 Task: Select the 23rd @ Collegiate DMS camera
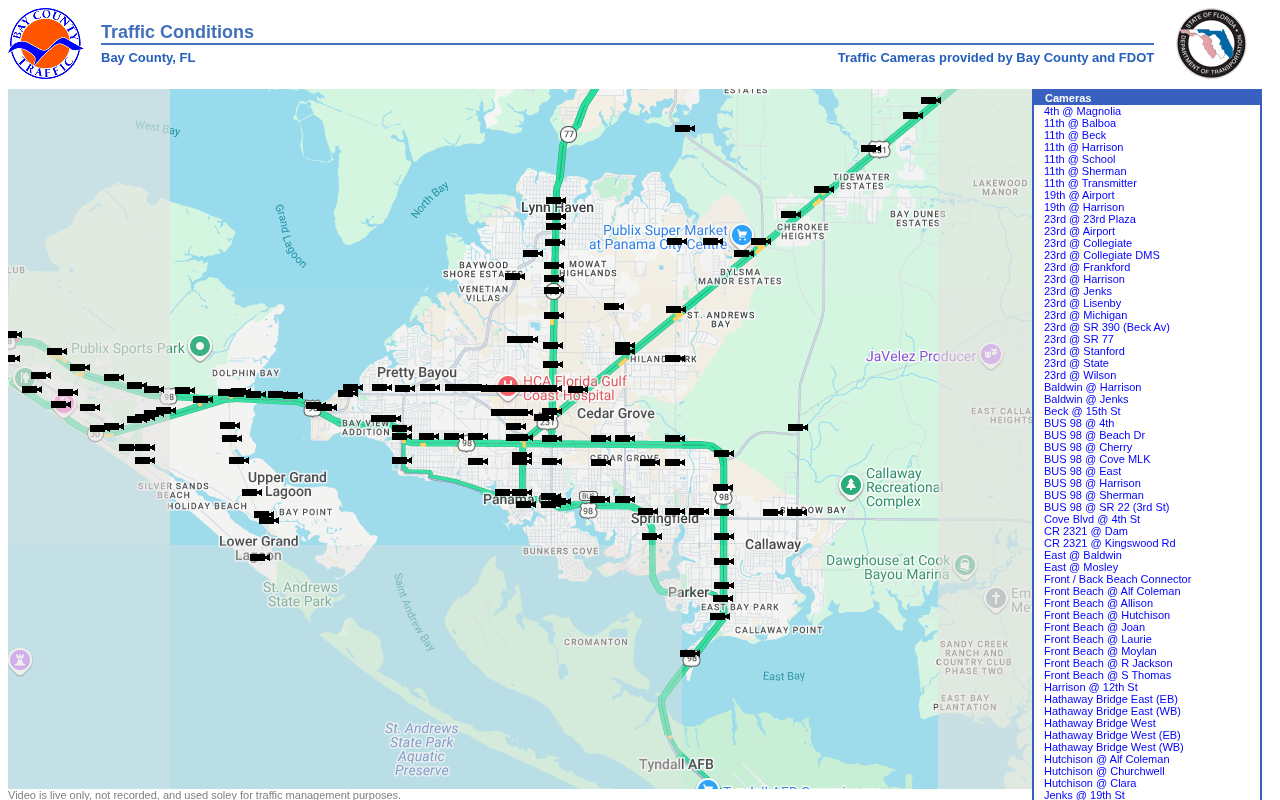click(x=1102, y=255)
